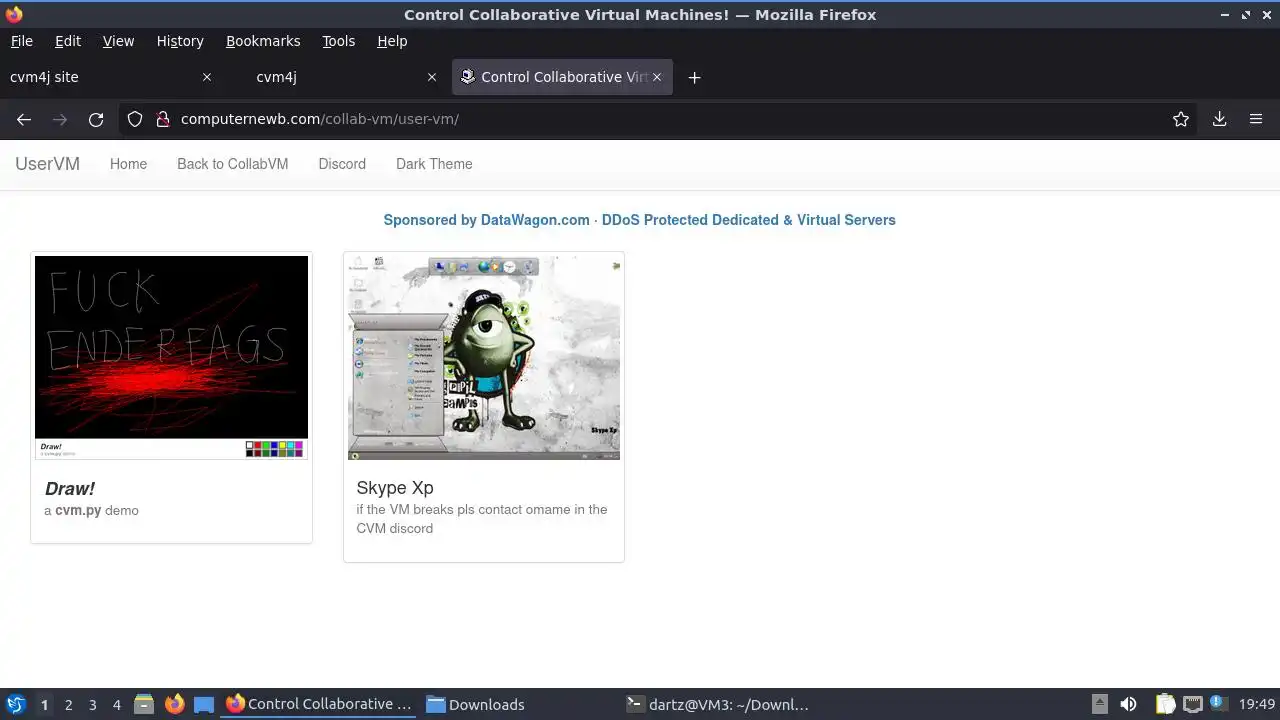Click the Back to CollabVM link
1280x720 pixels.
(232, 164)
